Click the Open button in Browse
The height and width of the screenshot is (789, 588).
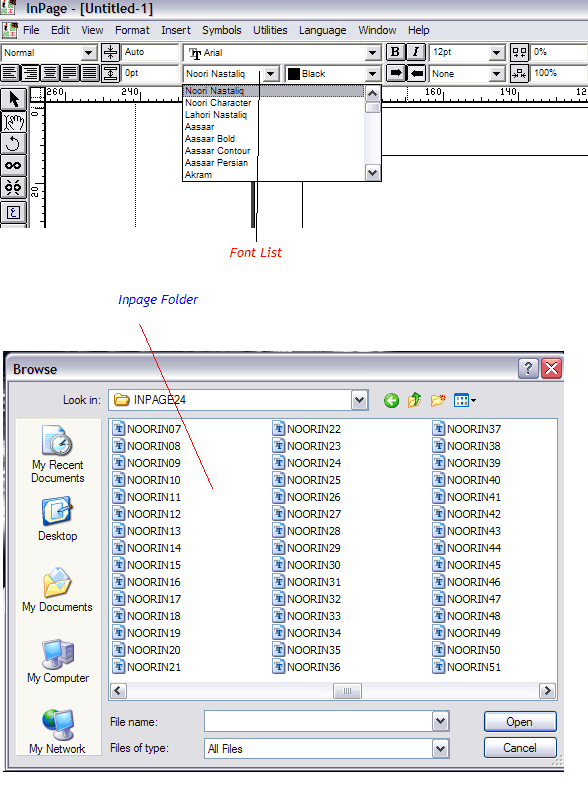coord(520,722)
